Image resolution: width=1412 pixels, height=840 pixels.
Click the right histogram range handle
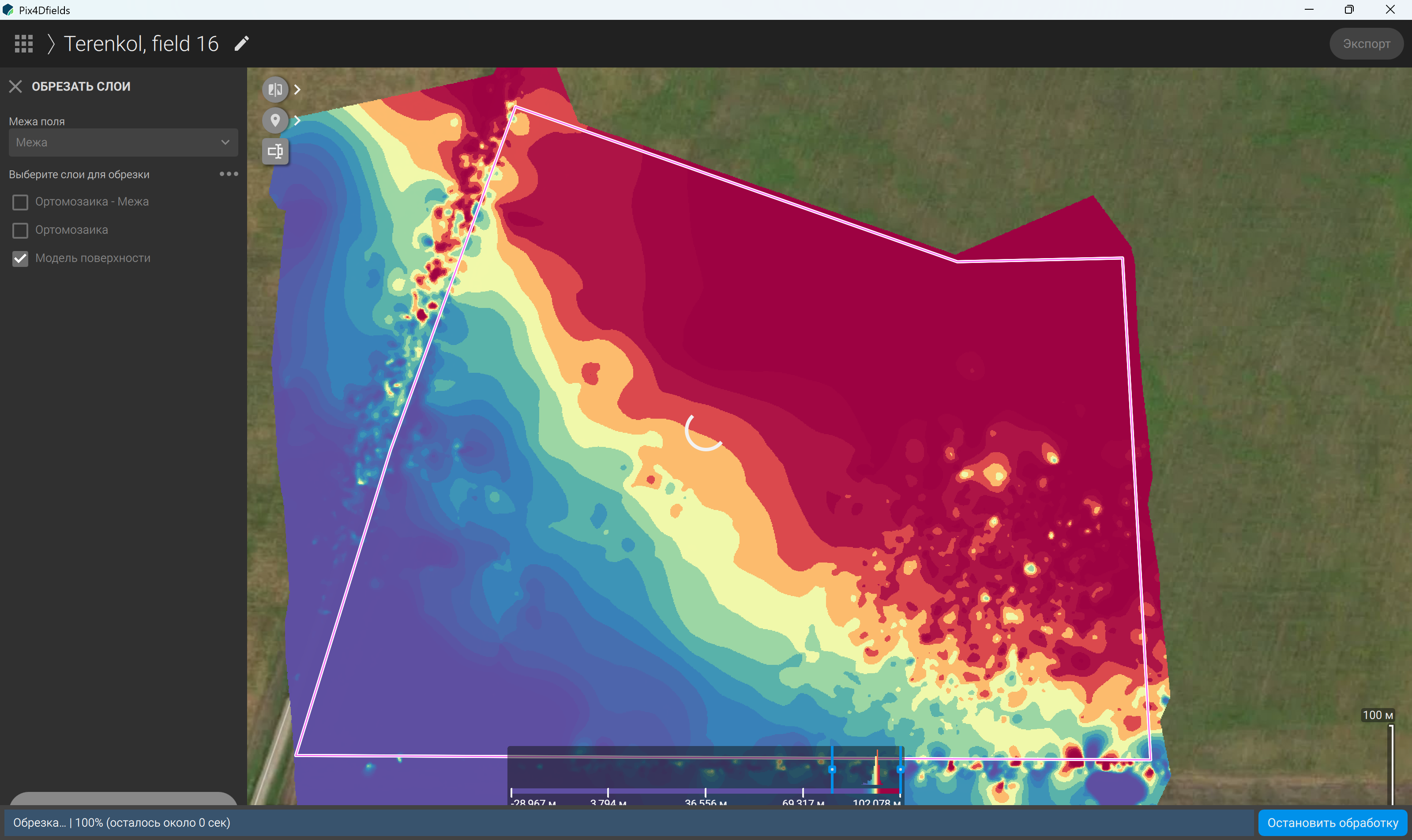click(900, 769)
